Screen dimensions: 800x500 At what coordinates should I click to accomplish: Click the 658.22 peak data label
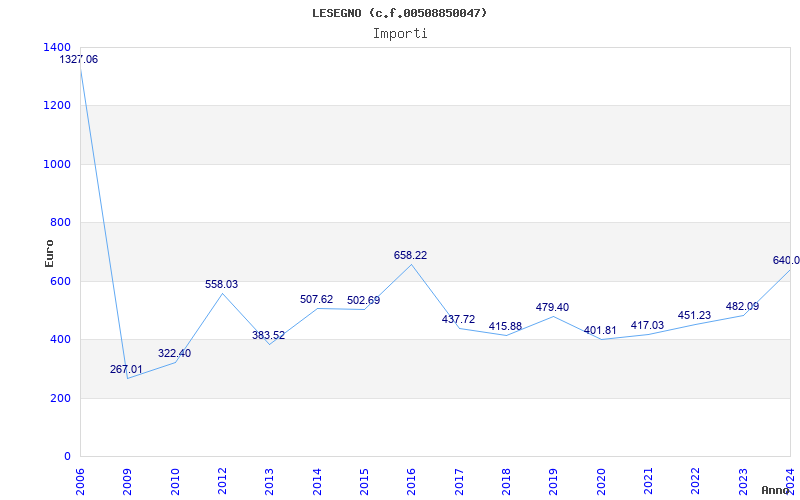point(410,255)
